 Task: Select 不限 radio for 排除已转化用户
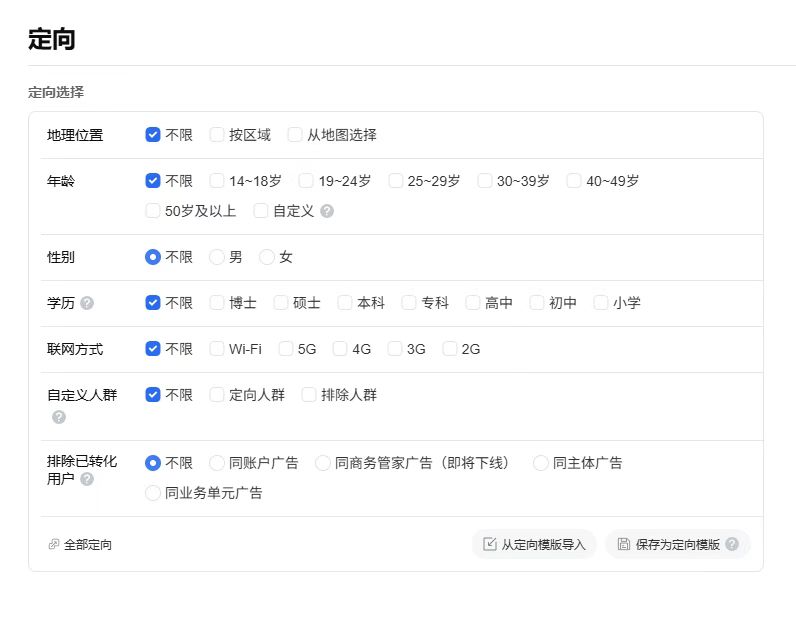pyautogui.click(x=153, y=463)
